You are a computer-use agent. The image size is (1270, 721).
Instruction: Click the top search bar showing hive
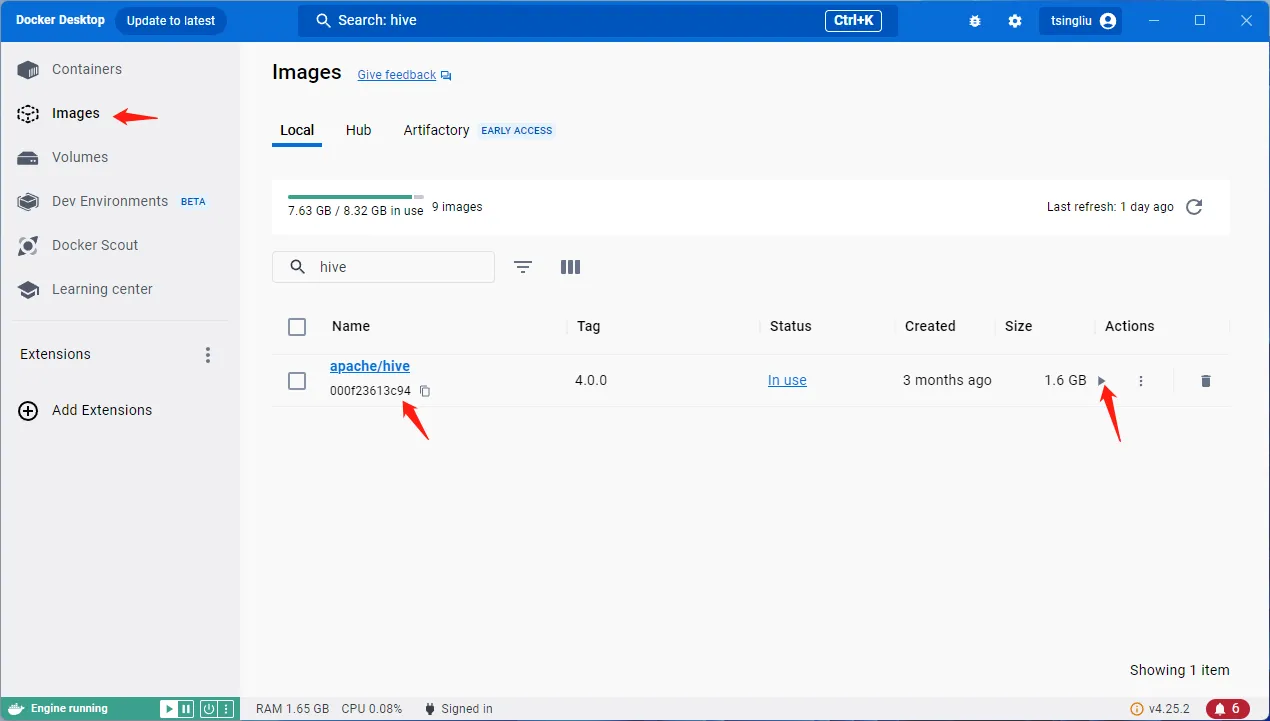(598, 21)
